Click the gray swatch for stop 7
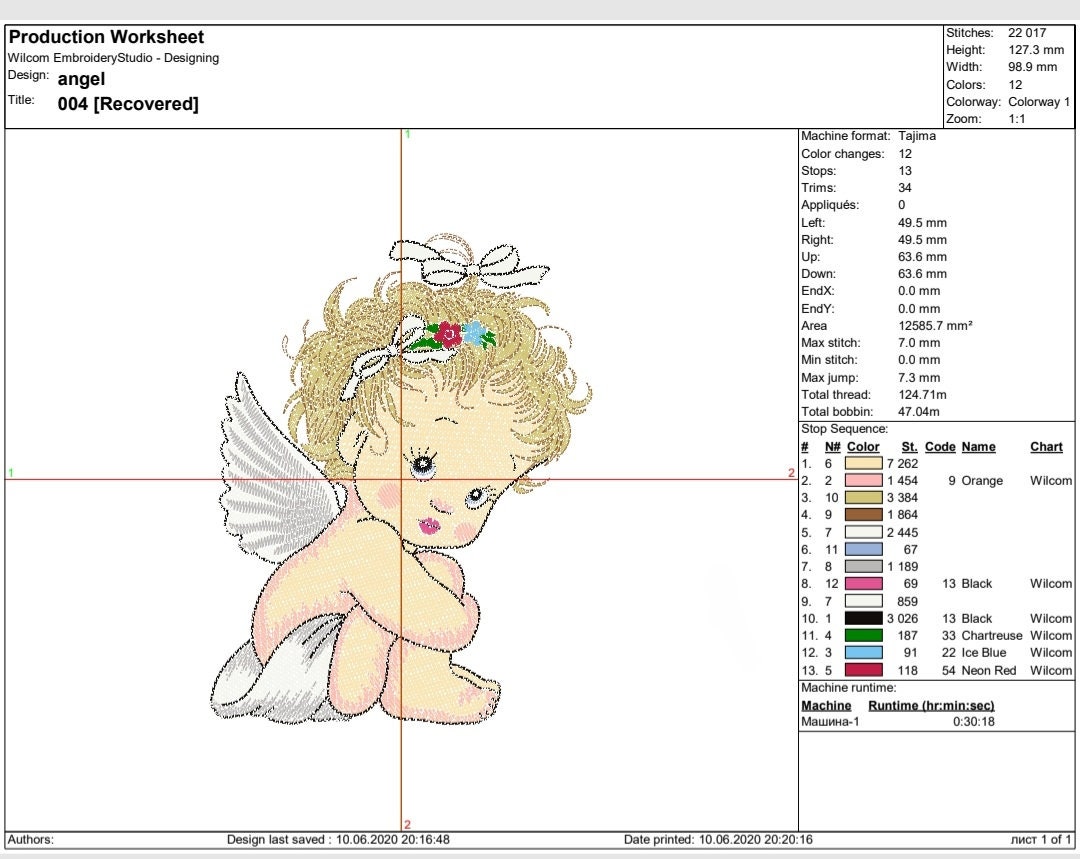1080x859 pixels. click(x=862, y=566)
